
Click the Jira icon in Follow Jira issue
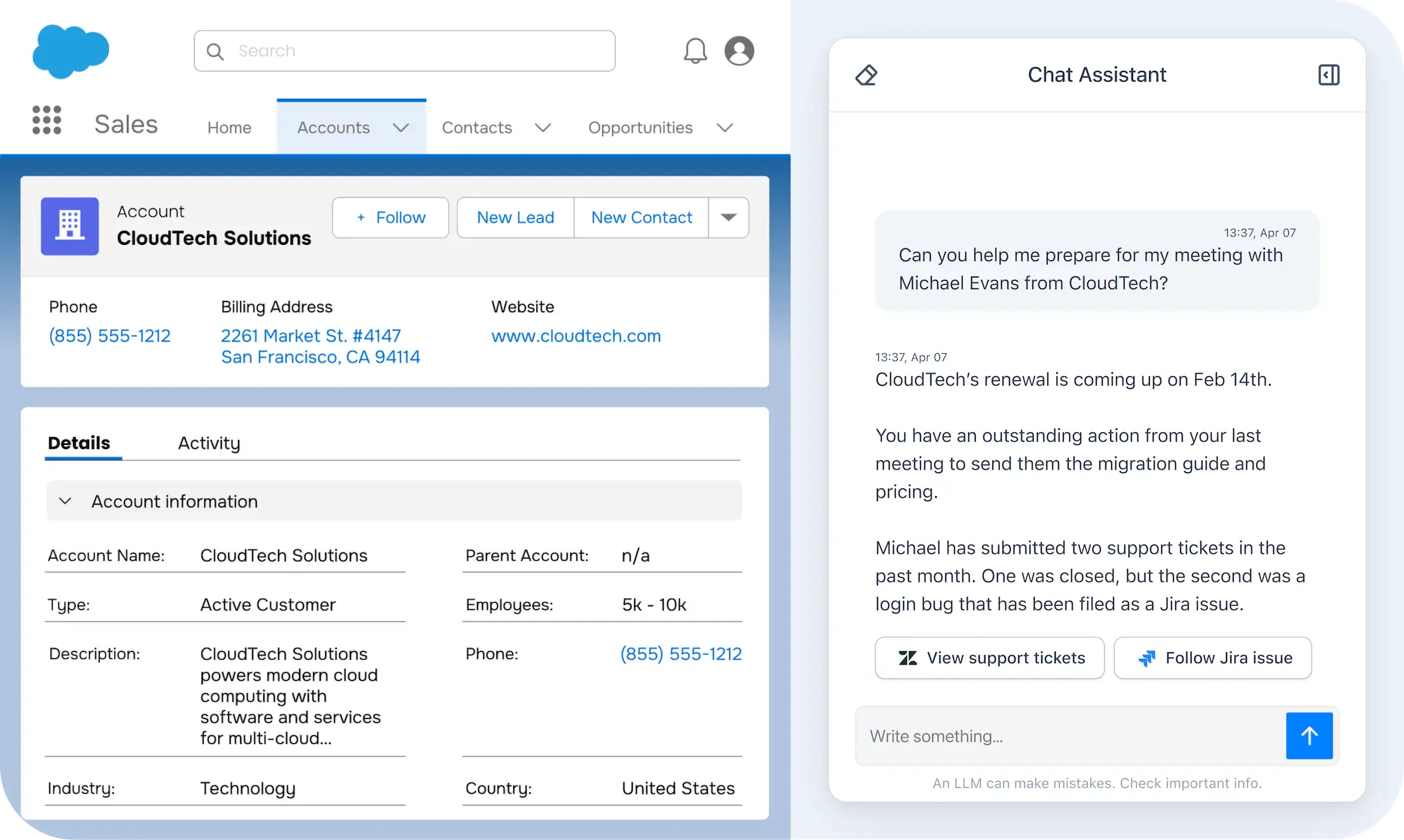coord(1146,658)
